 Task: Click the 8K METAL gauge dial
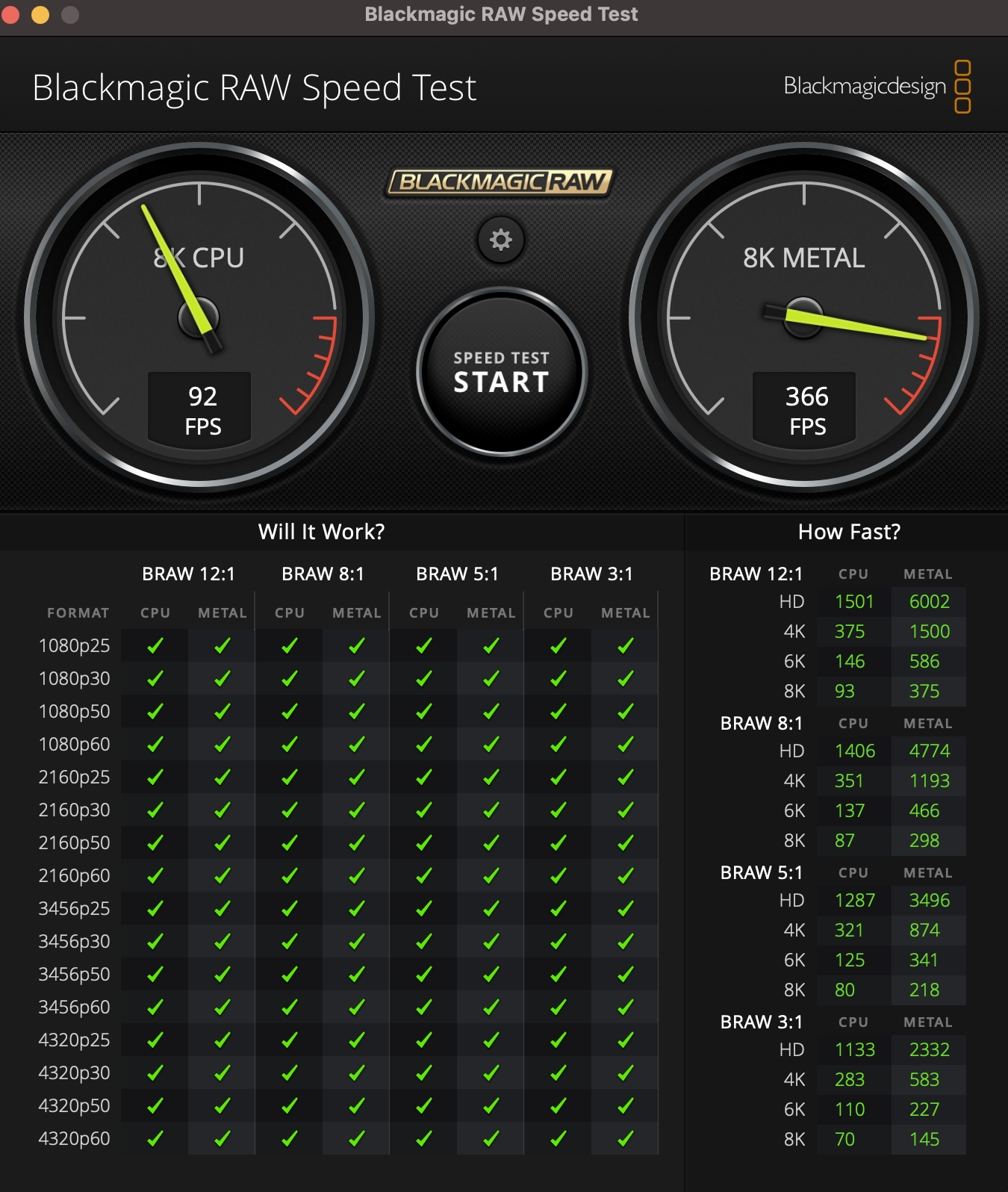[804, 317]
